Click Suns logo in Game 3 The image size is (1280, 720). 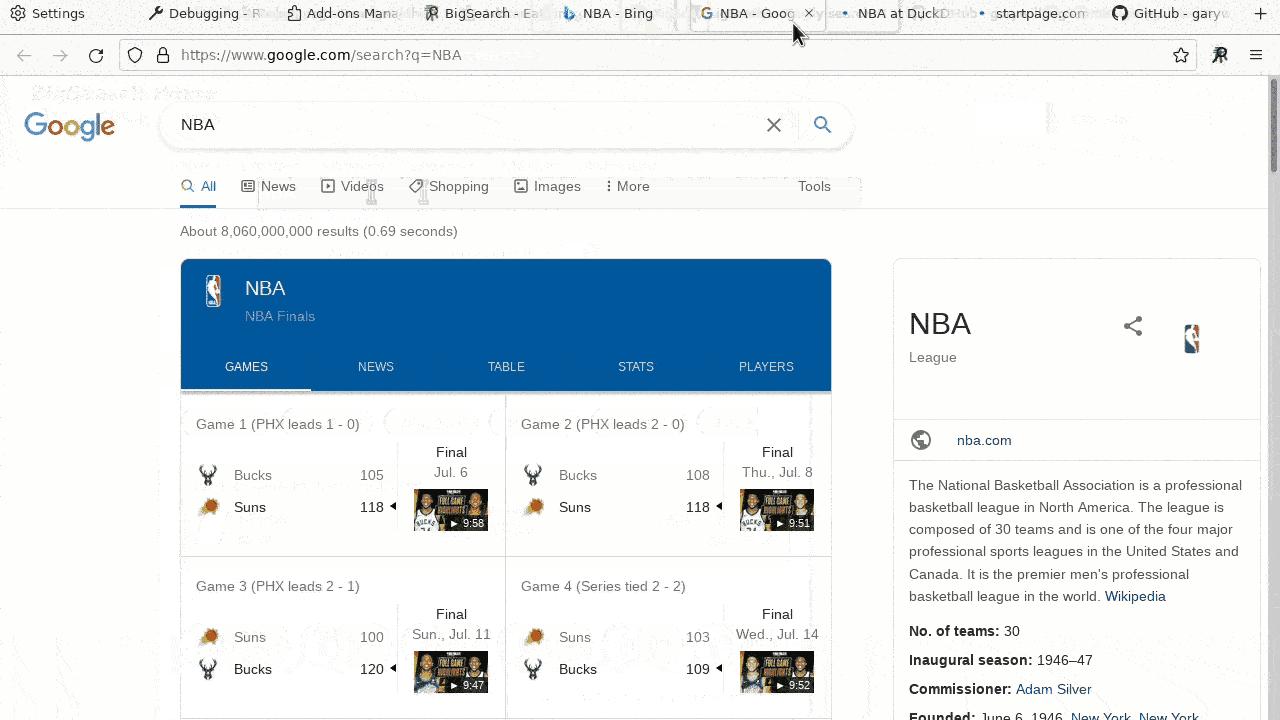click(x=209, y=637)
